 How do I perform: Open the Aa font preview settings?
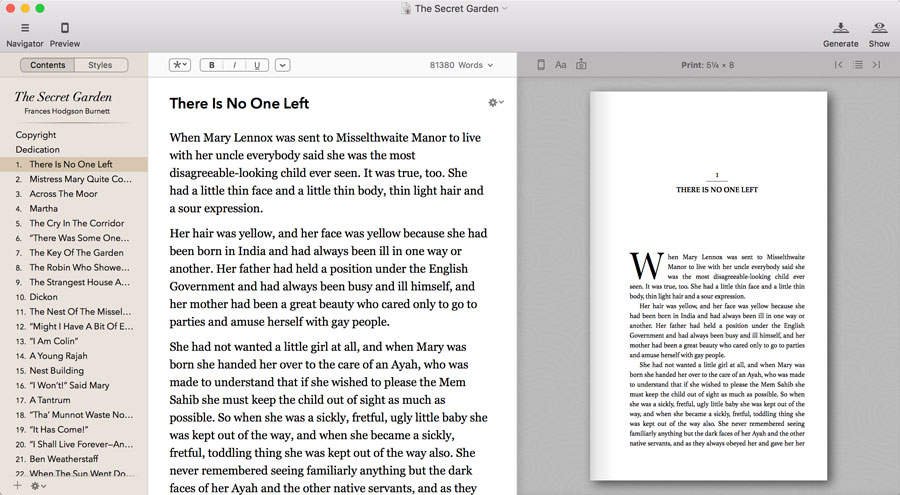(561, 65)
